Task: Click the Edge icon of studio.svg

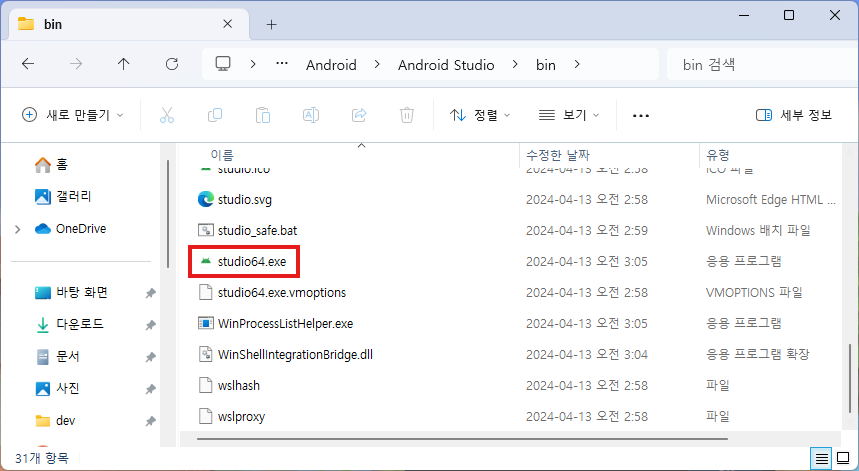Action: pos(205,199)
